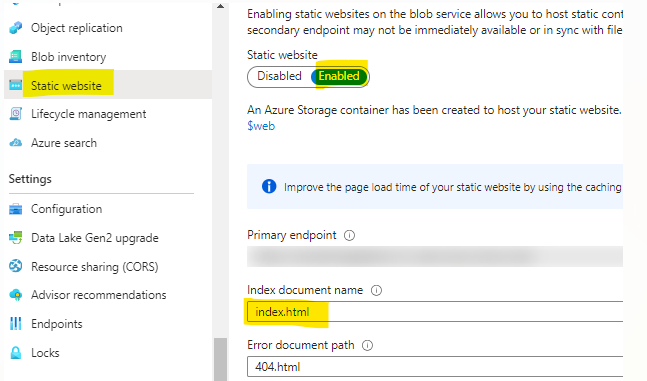Click the Endpoints bars icon
The height and width of the screenshot is (381, 647).
[x=16, y=324]
